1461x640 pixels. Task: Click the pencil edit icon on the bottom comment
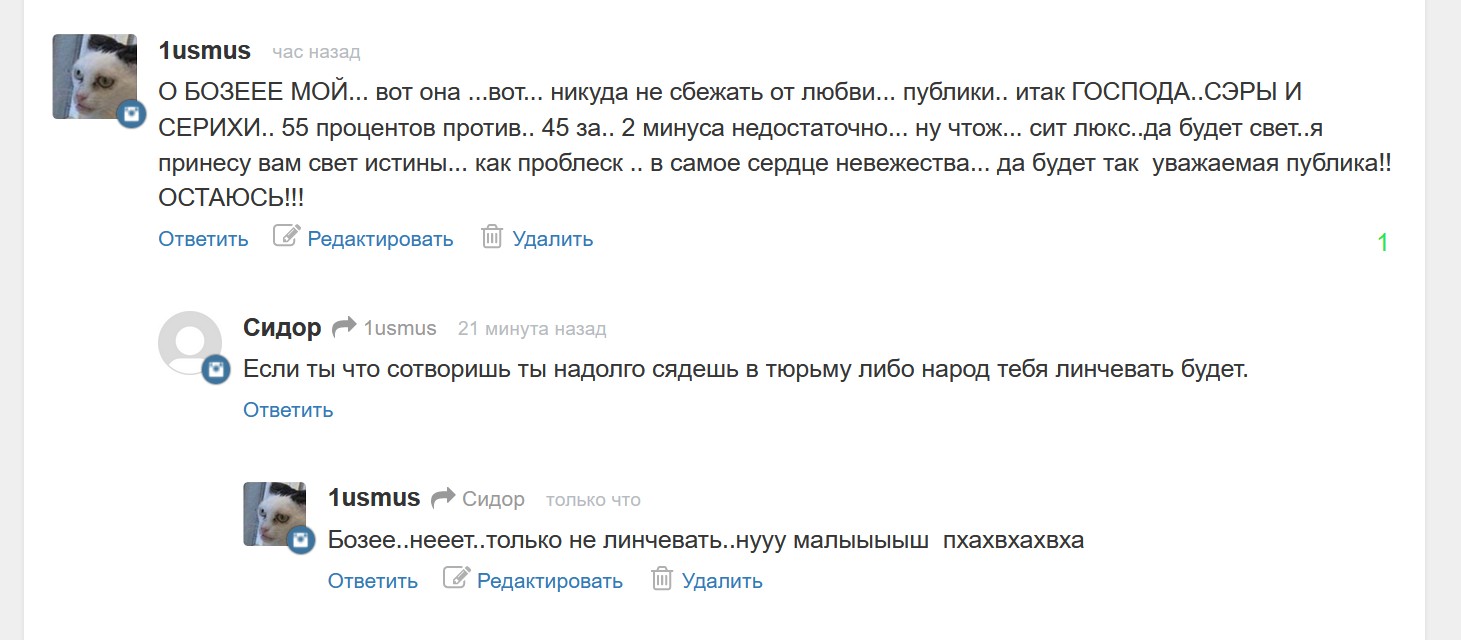click(x=456, y=579)
